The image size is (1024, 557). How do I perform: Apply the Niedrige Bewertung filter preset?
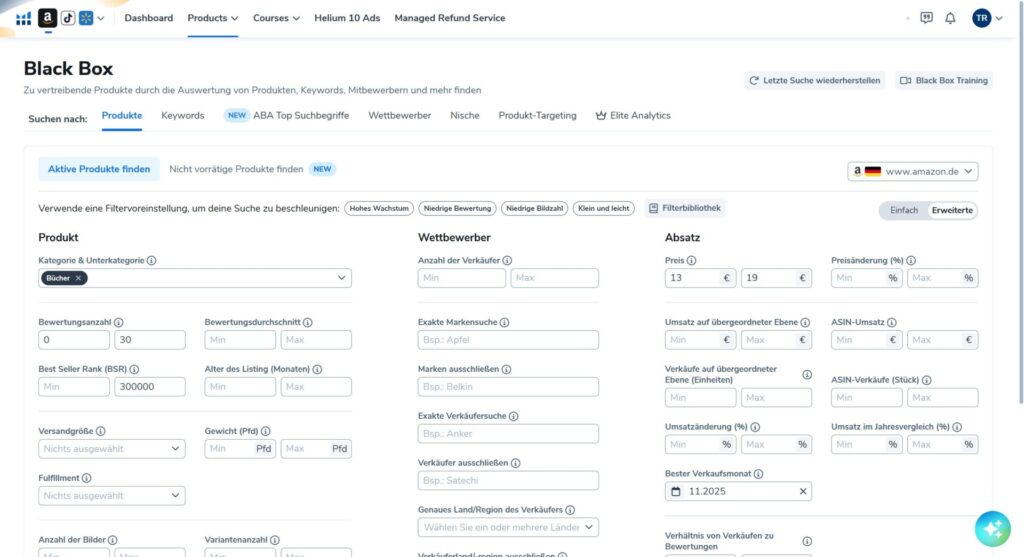tap(457, 208)
